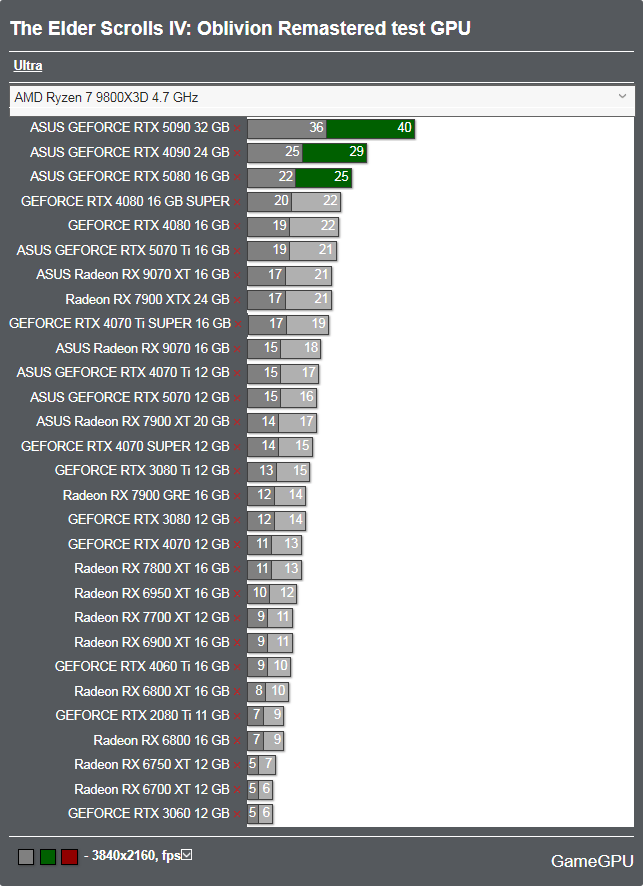Click the Radeon RX 6700 XT 12 GB label
The height and width of the screenshot is (886, 643).
pyautogui.click(x=152, y=789)
